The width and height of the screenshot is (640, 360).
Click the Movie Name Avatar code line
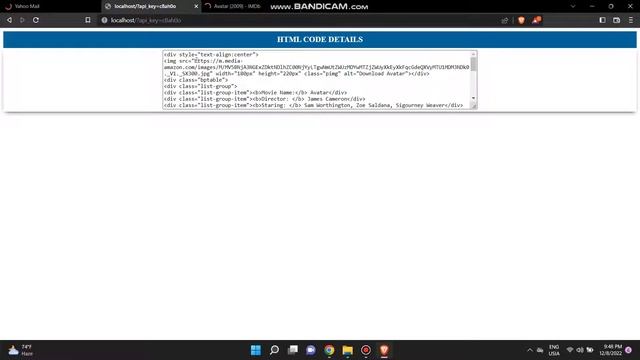point(256,93)
